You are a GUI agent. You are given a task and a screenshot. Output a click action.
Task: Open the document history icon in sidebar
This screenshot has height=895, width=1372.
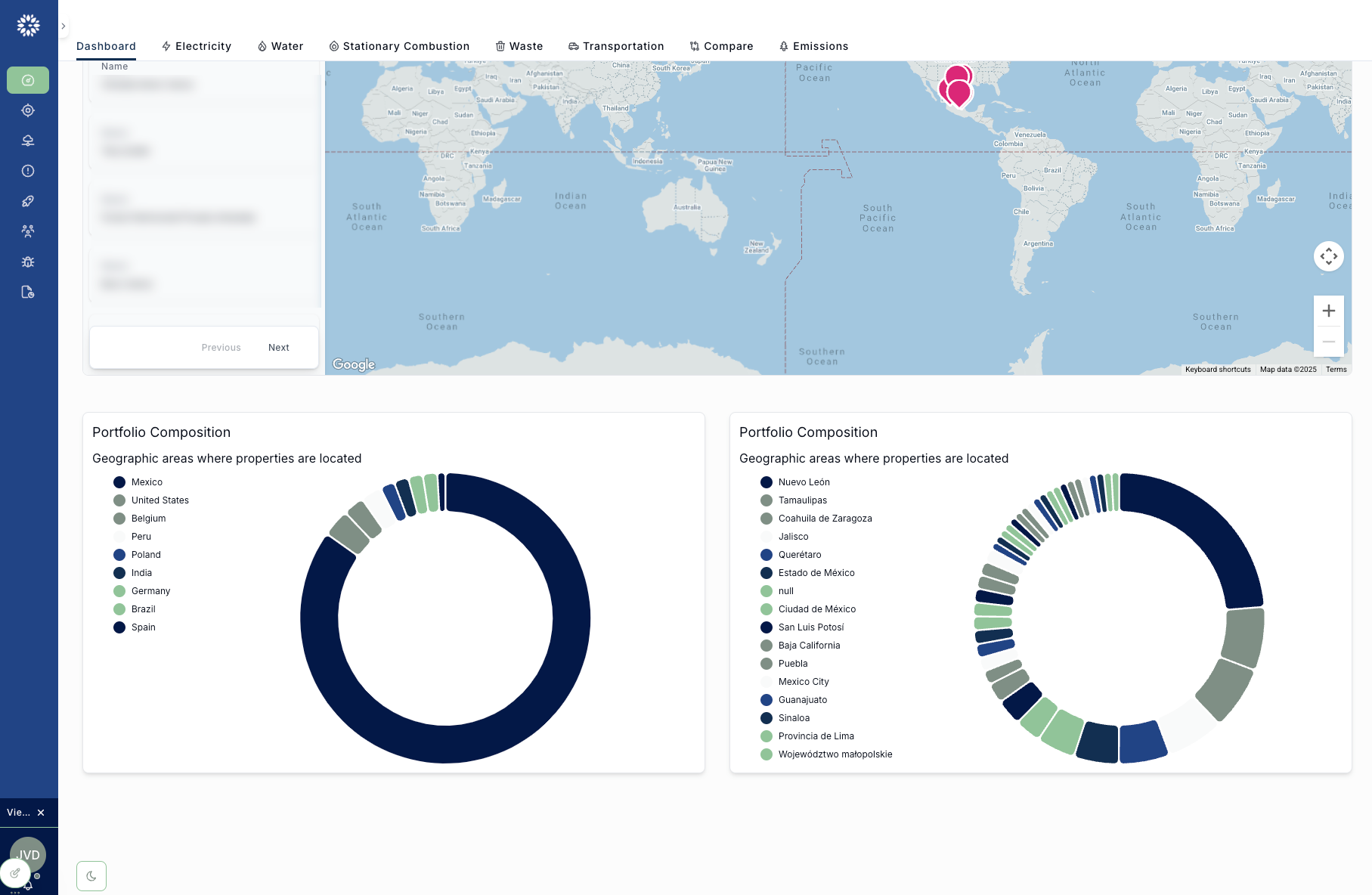[x=28, y=291]
